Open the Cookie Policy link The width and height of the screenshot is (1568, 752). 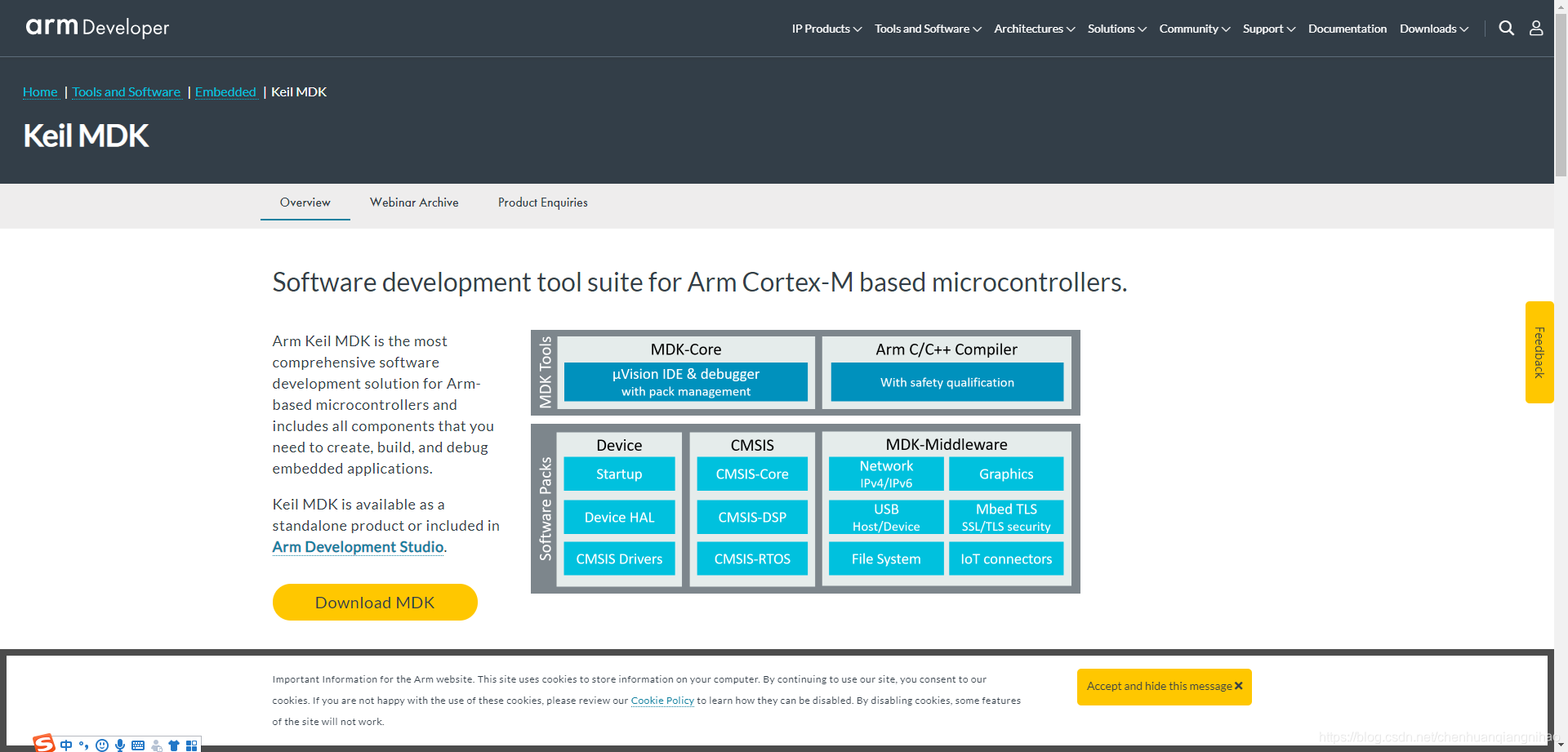(662, 701)
